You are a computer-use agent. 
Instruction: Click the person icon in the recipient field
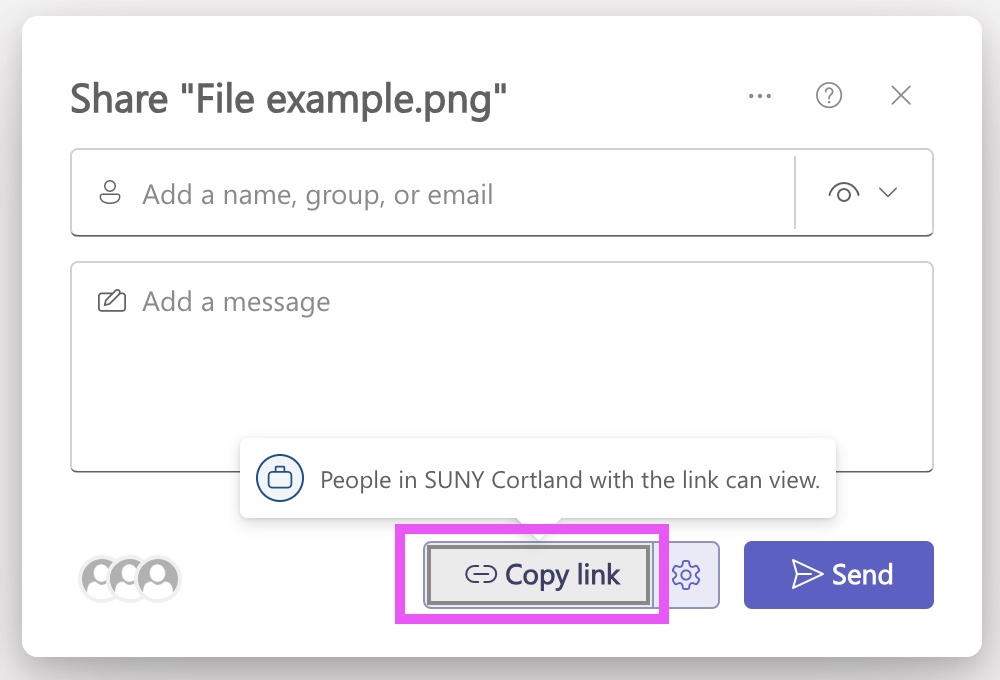110,192
